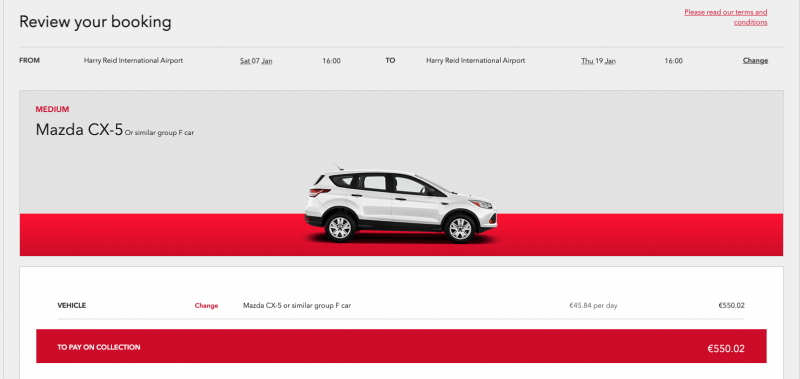This screenshot has width=800, height=379.
Task: Click the Review your booking heading
Action: pyautogui.click(x=95, y=22)
